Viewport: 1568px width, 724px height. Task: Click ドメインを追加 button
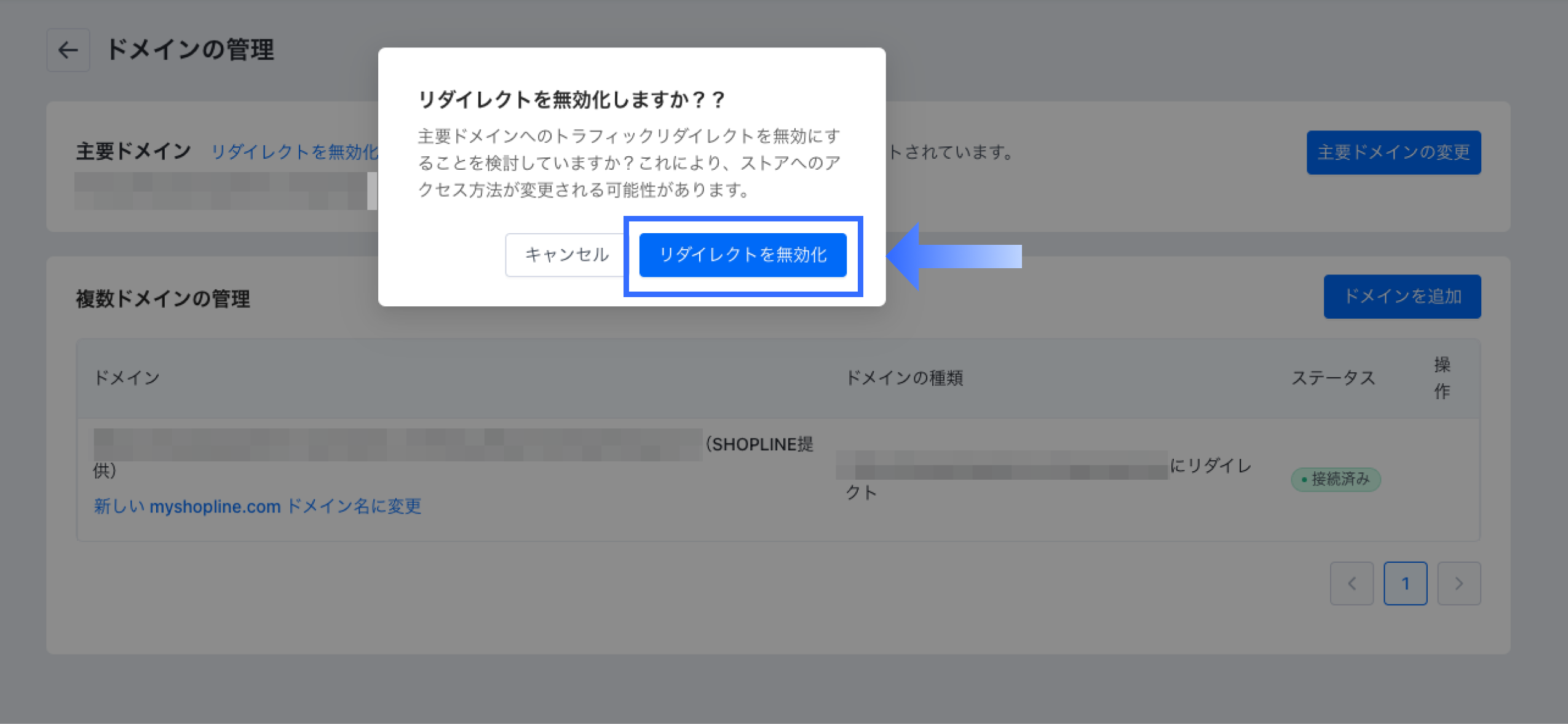point(1402,296)
